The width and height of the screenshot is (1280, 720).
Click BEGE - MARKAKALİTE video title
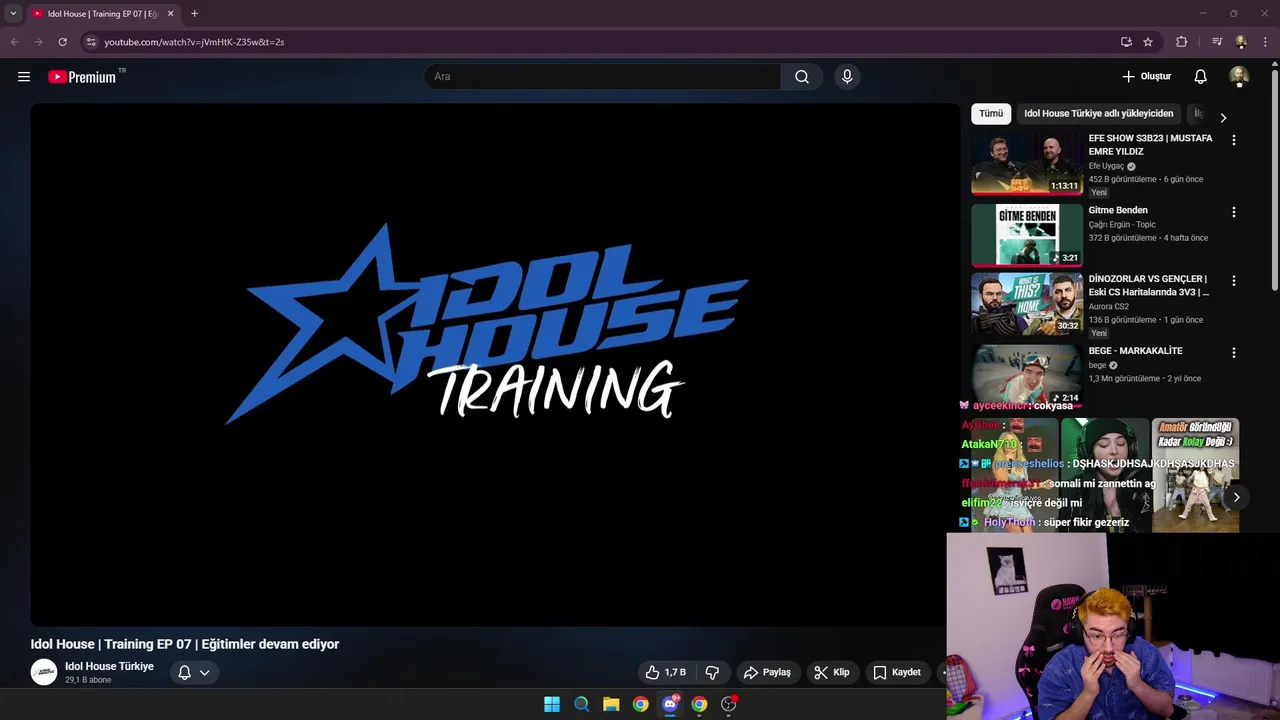[1135, 351]
